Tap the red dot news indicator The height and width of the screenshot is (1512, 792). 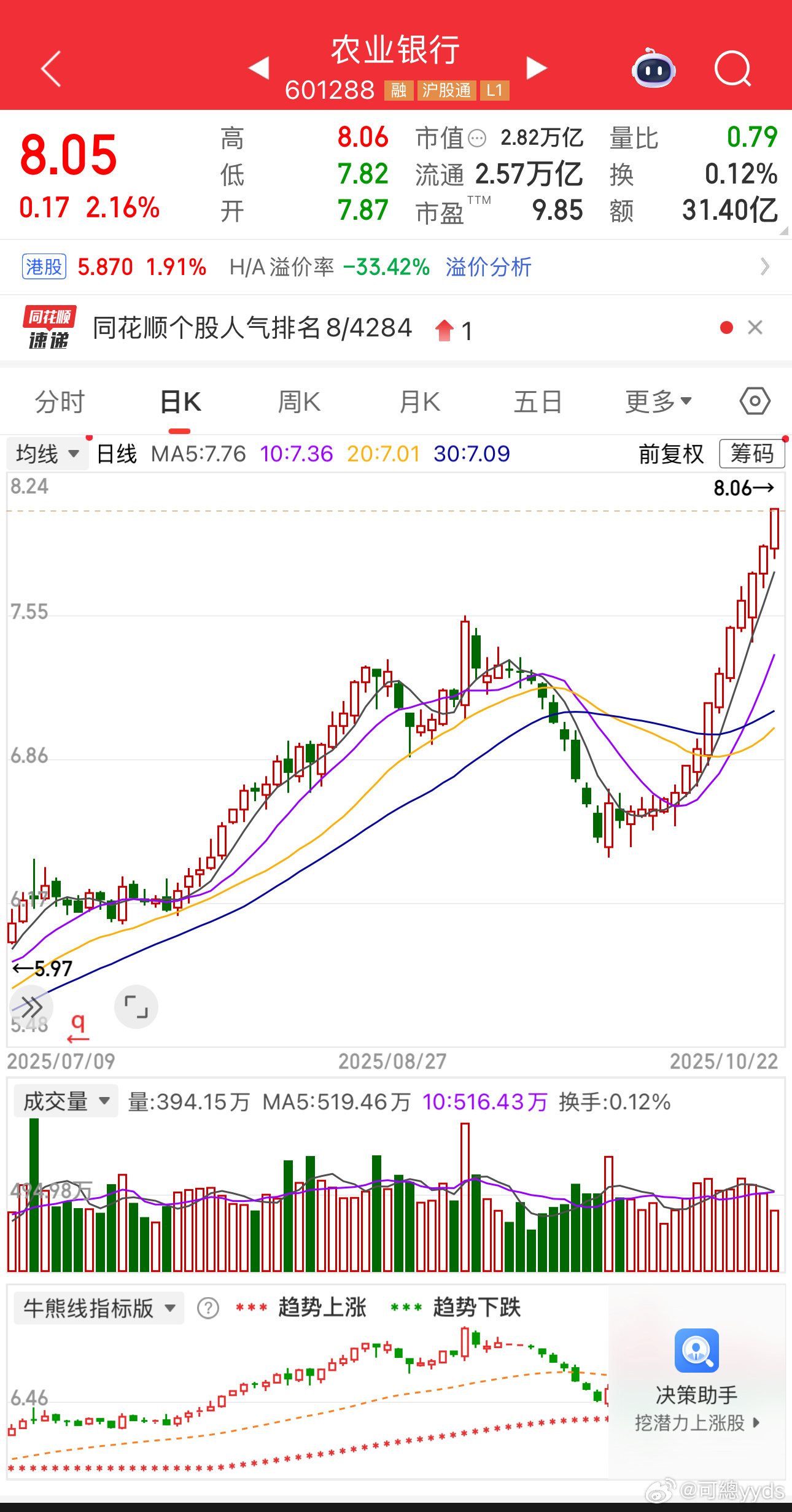[x=726, y=328]
